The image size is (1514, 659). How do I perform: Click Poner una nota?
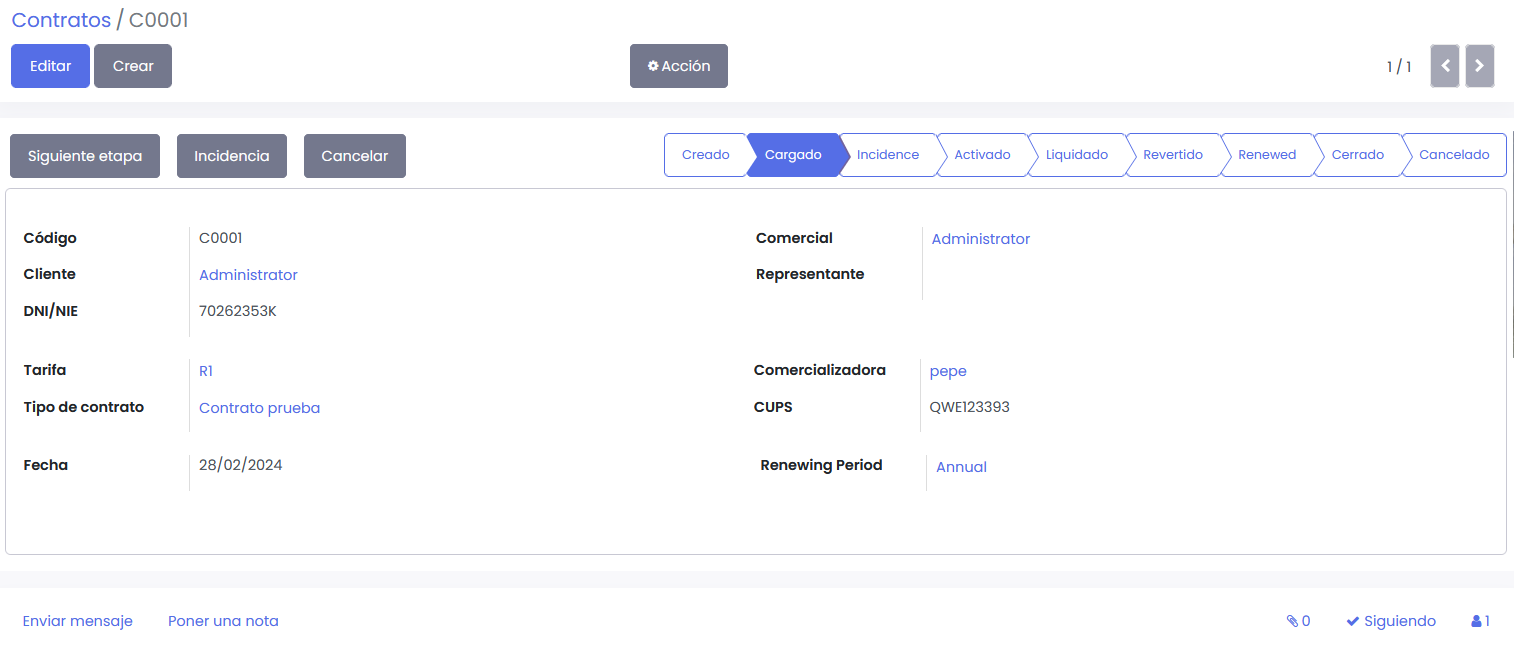pos(223,621)
